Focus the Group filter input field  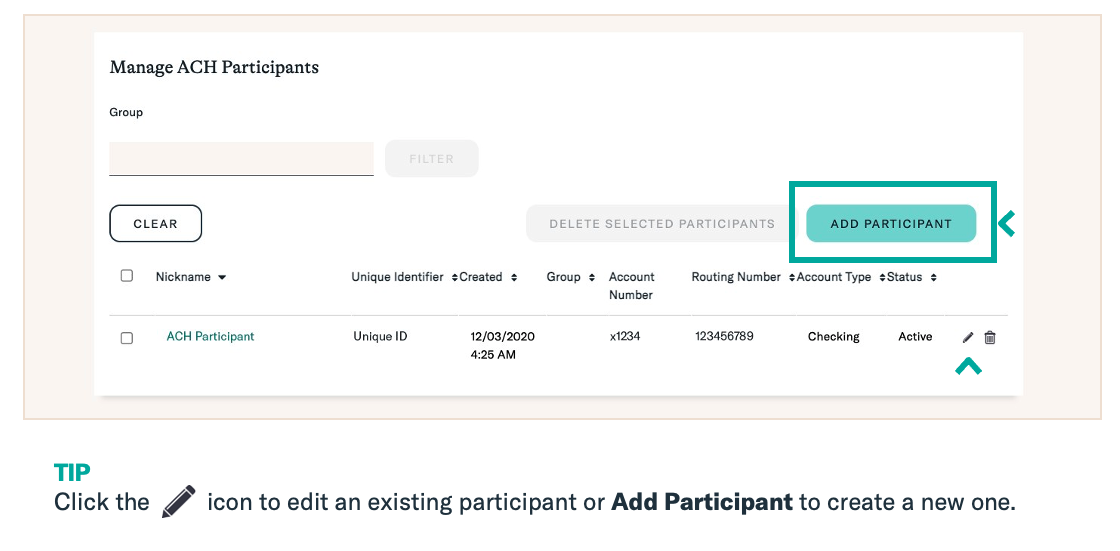(241, 159)
